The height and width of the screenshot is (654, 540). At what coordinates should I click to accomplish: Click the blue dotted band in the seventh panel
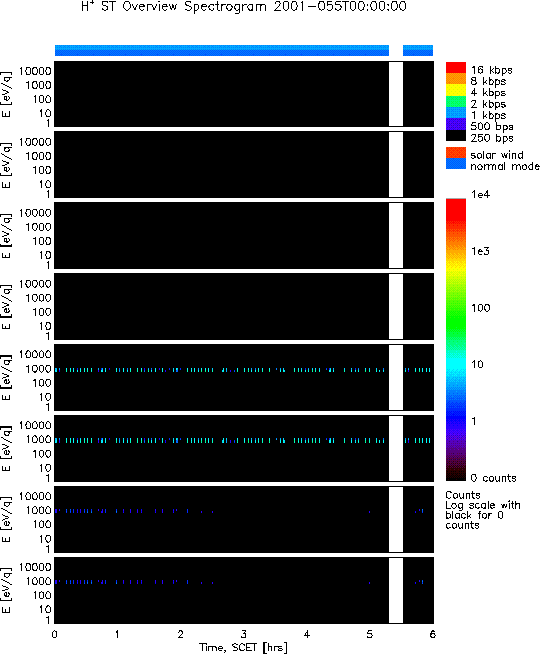[x=134, y=511]
